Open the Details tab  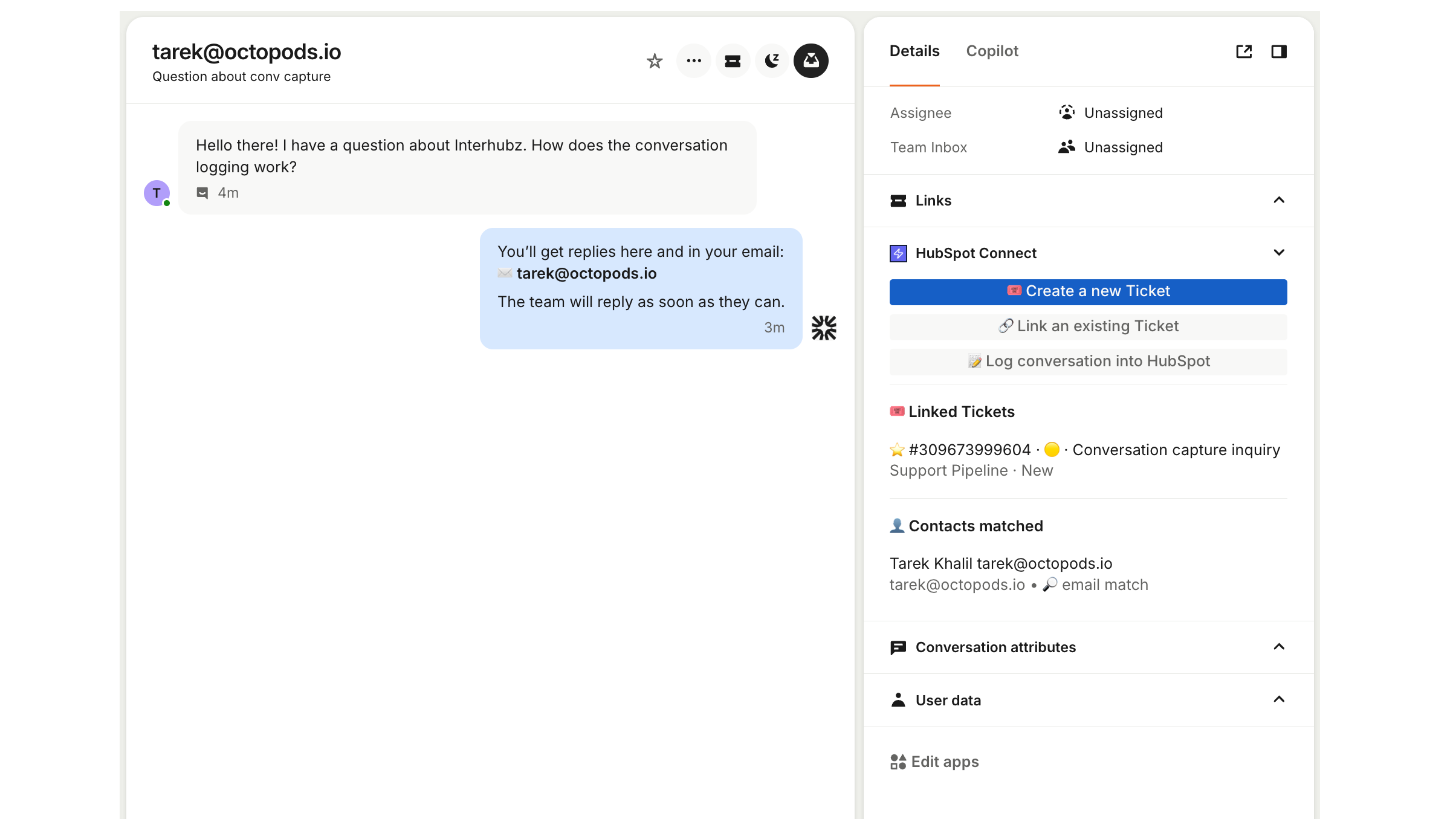point(914,51)
